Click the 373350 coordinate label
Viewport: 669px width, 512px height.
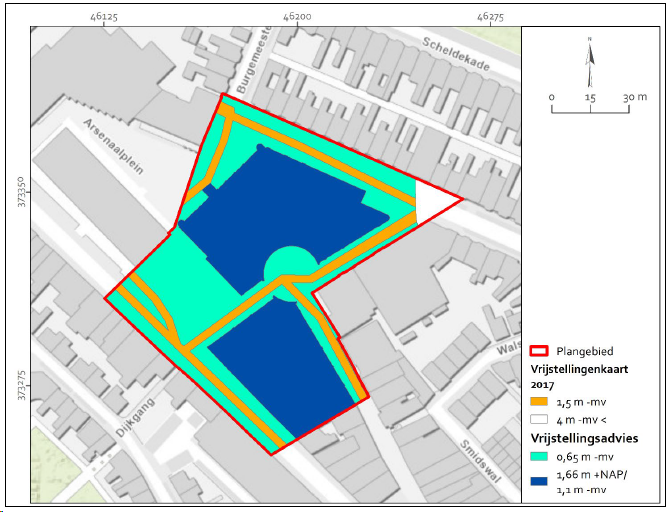[22, 192]
